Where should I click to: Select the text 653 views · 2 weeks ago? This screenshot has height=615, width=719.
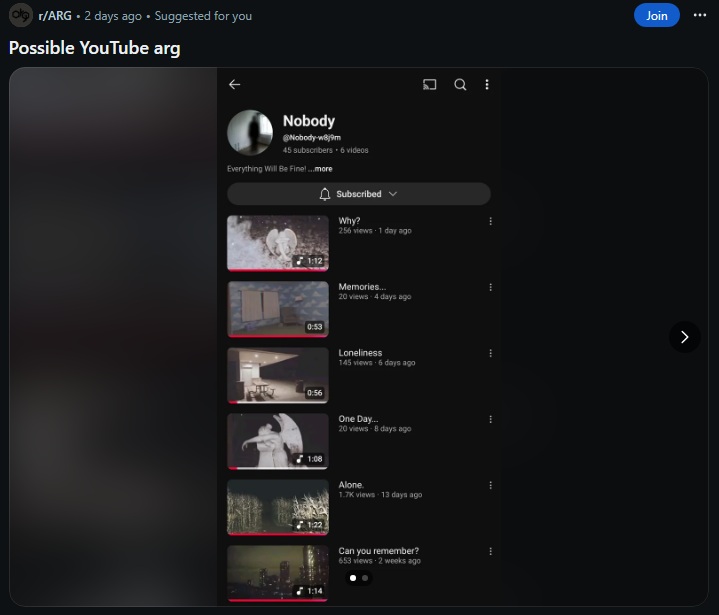(380, 561)
